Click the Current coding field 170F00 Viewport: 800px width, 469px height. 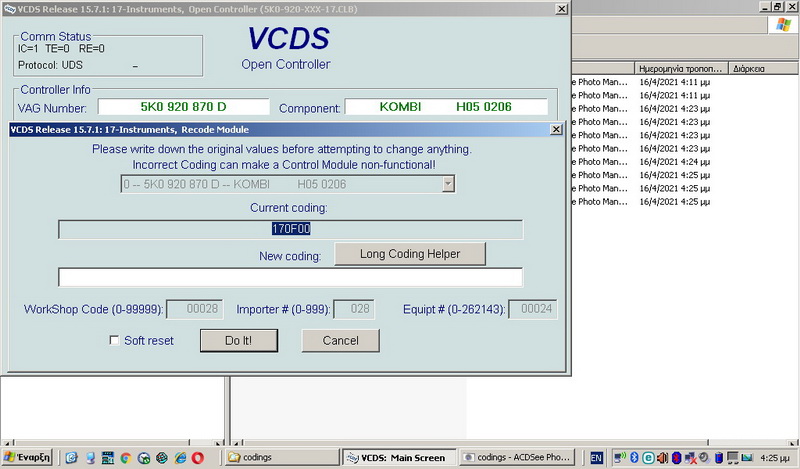290,229
